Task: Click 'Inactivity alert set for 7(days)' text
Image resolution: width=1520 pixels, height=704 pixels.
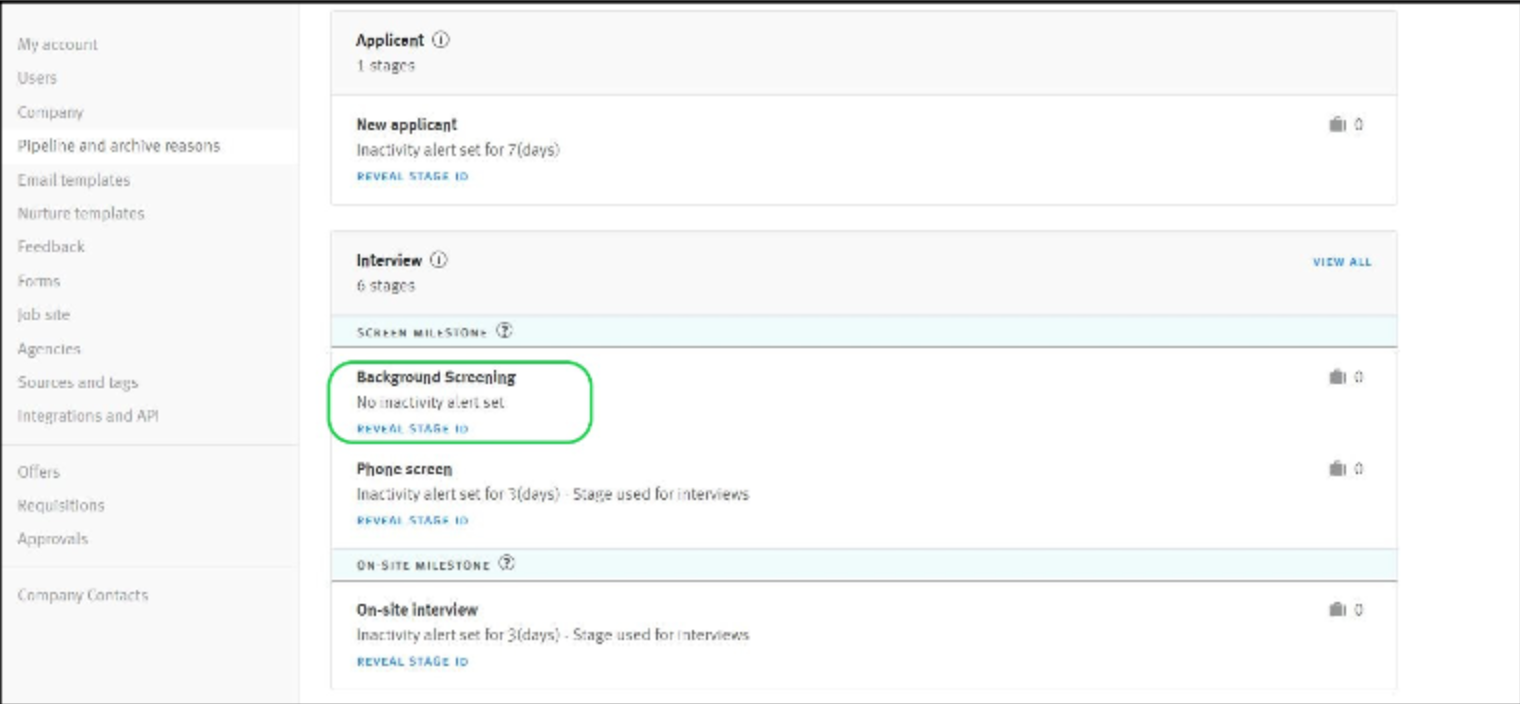Action: click(x=458, y=150)
